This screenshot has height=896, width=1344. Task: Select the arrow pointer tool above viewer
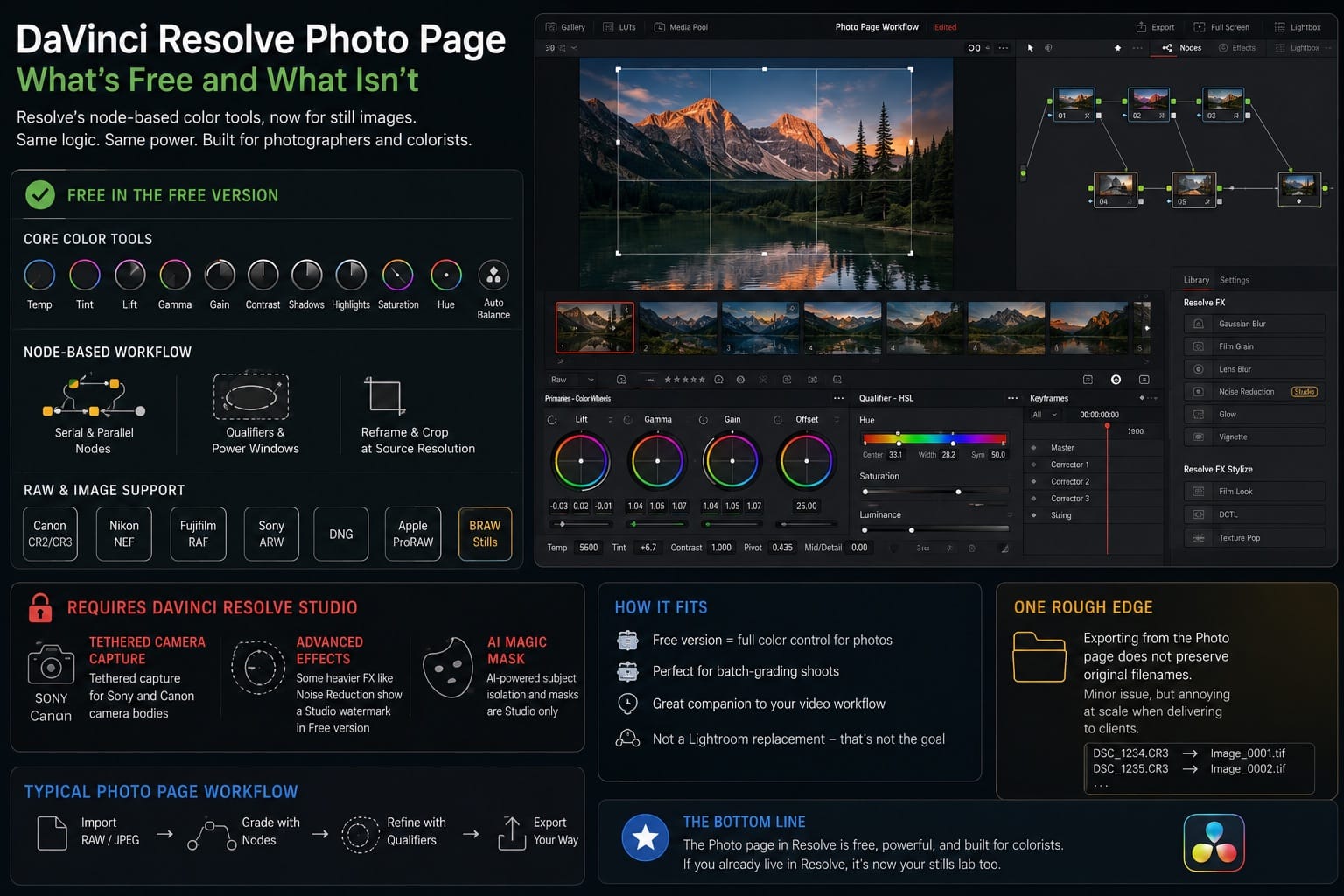pos(1030,48)
